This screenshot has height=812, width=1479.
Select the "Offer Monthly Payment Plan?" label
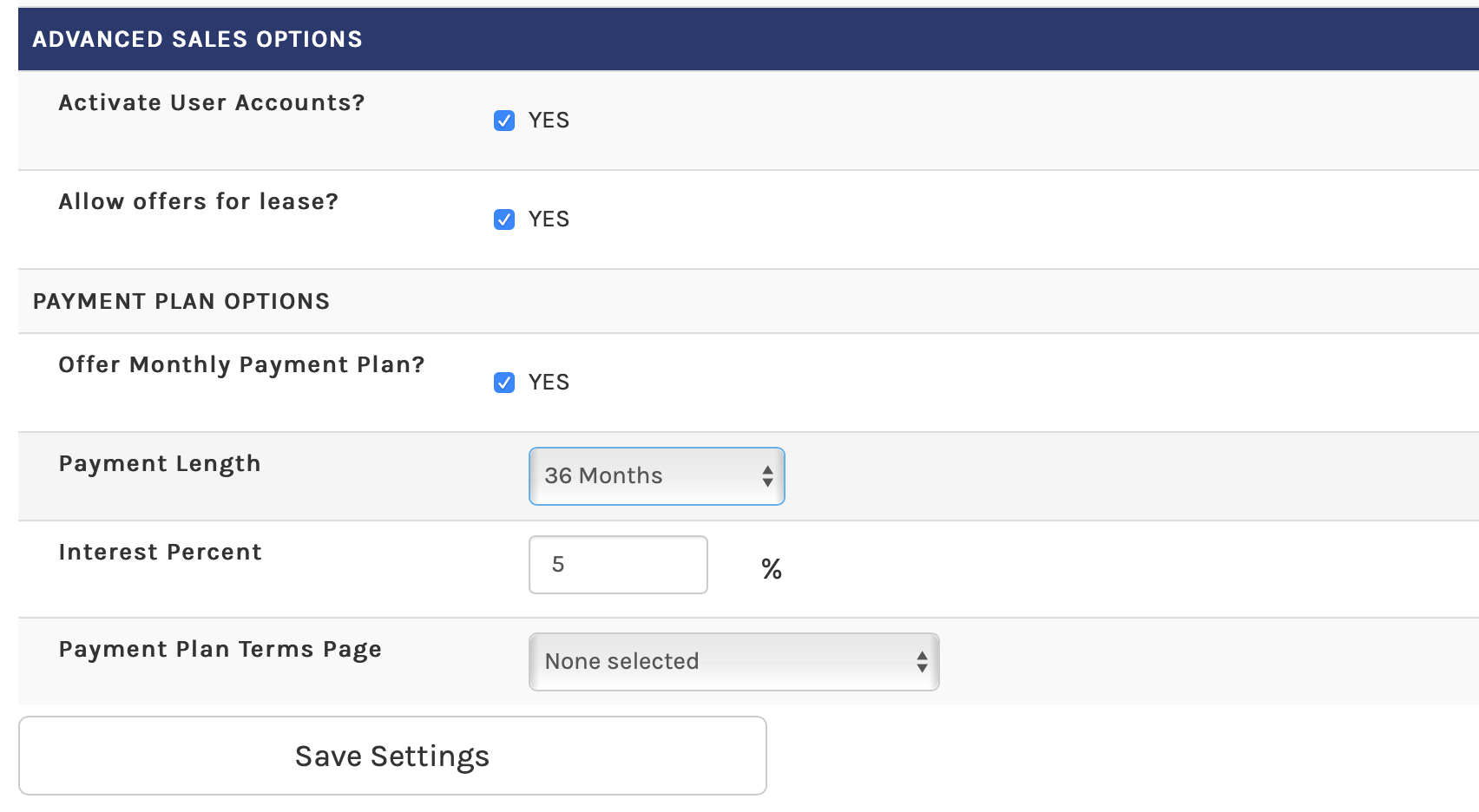coord(241,364)
